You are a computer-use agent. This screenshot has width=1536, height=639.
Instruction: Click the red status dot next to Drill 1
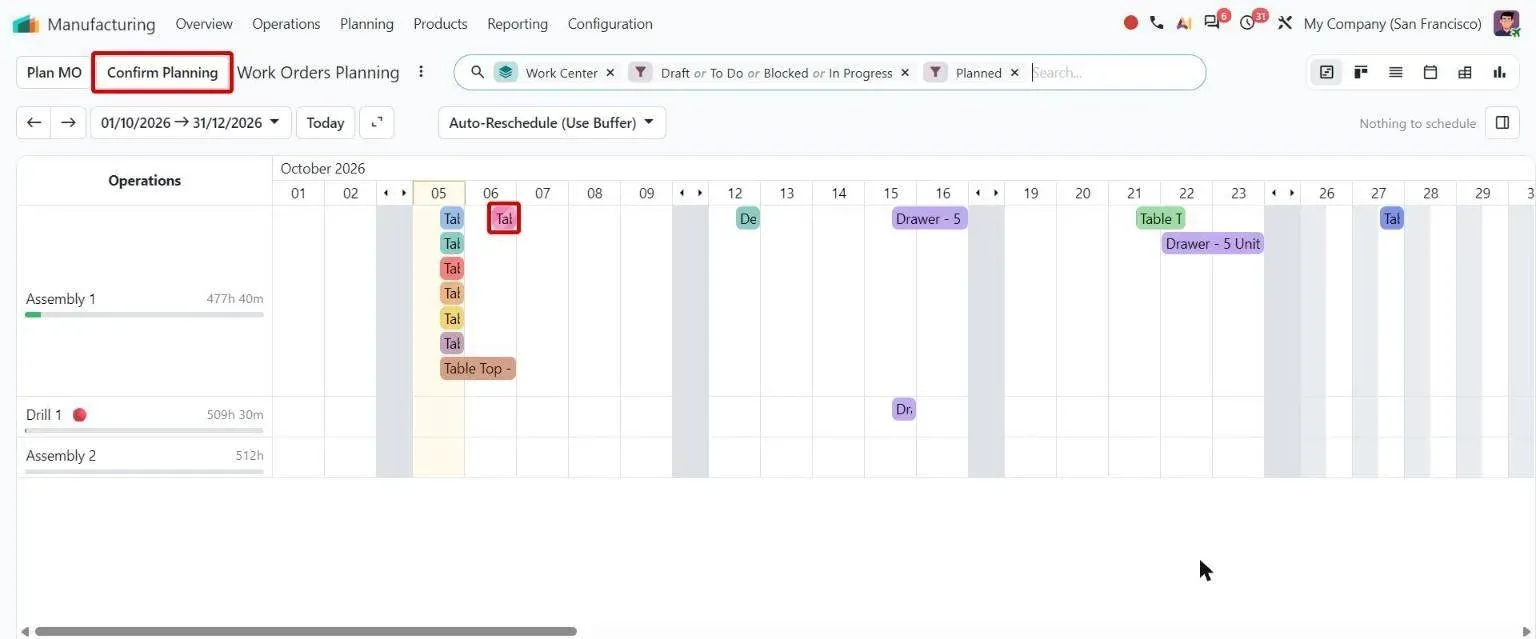[80, 415]
